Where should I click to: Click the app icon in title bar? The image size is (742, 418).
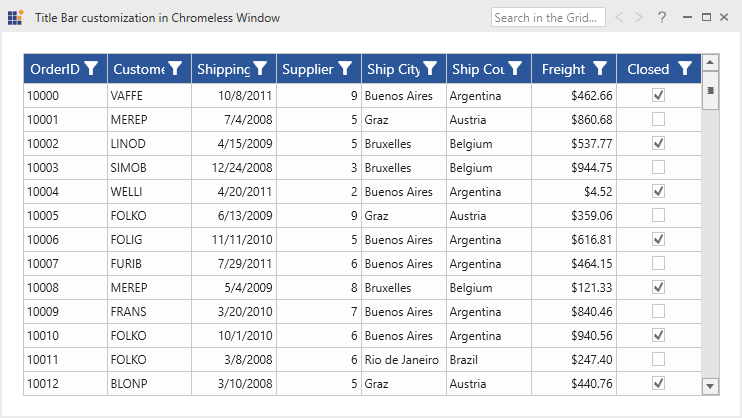(15, 18)
